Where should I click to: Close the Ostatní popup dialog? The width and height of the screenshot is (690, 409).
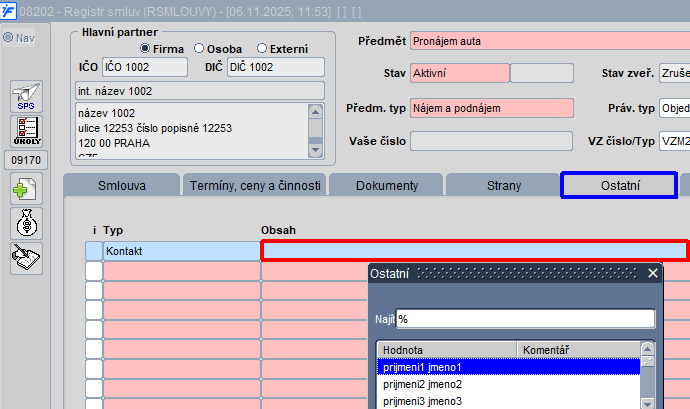[x=653, y=273]
